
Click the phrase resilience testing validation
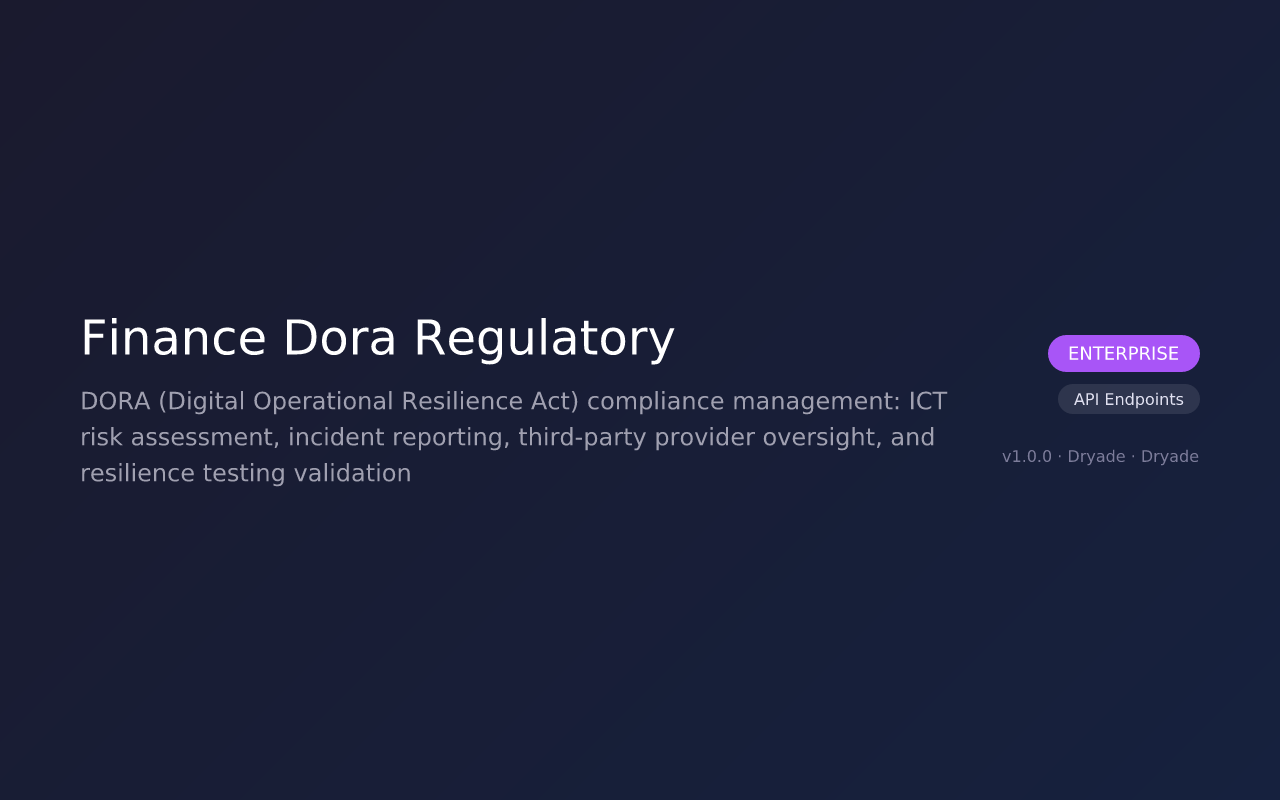[x=246, y=472]
